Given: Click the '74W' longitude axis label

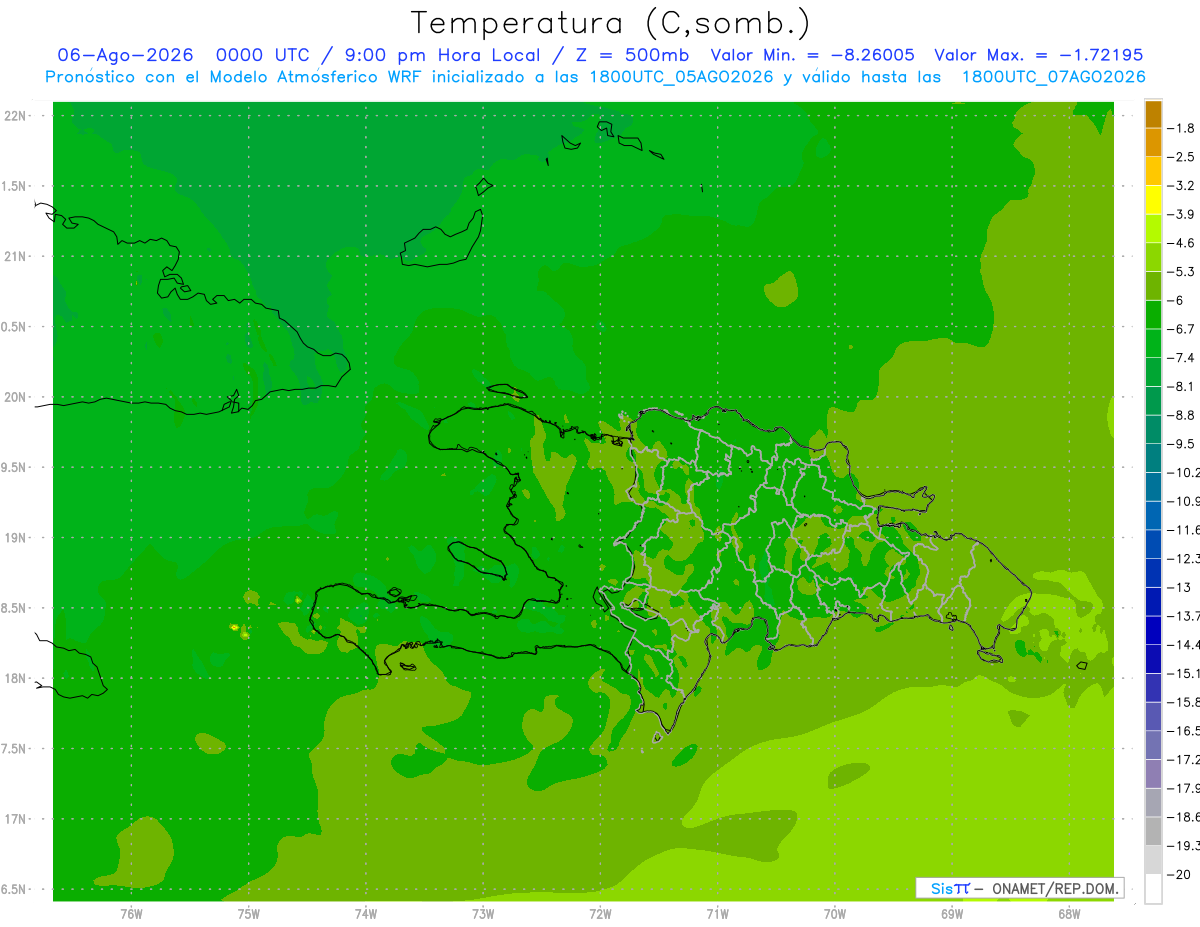Looking at the screenshot, I should (x=366, y=914).
